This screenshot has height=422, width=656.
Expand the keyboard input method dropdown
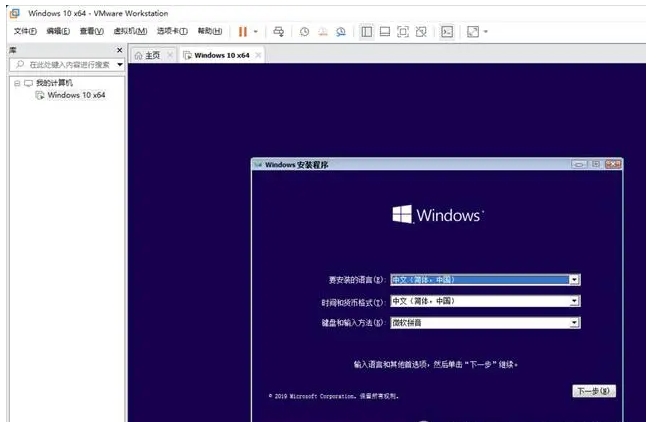click(x=574, y=323)
